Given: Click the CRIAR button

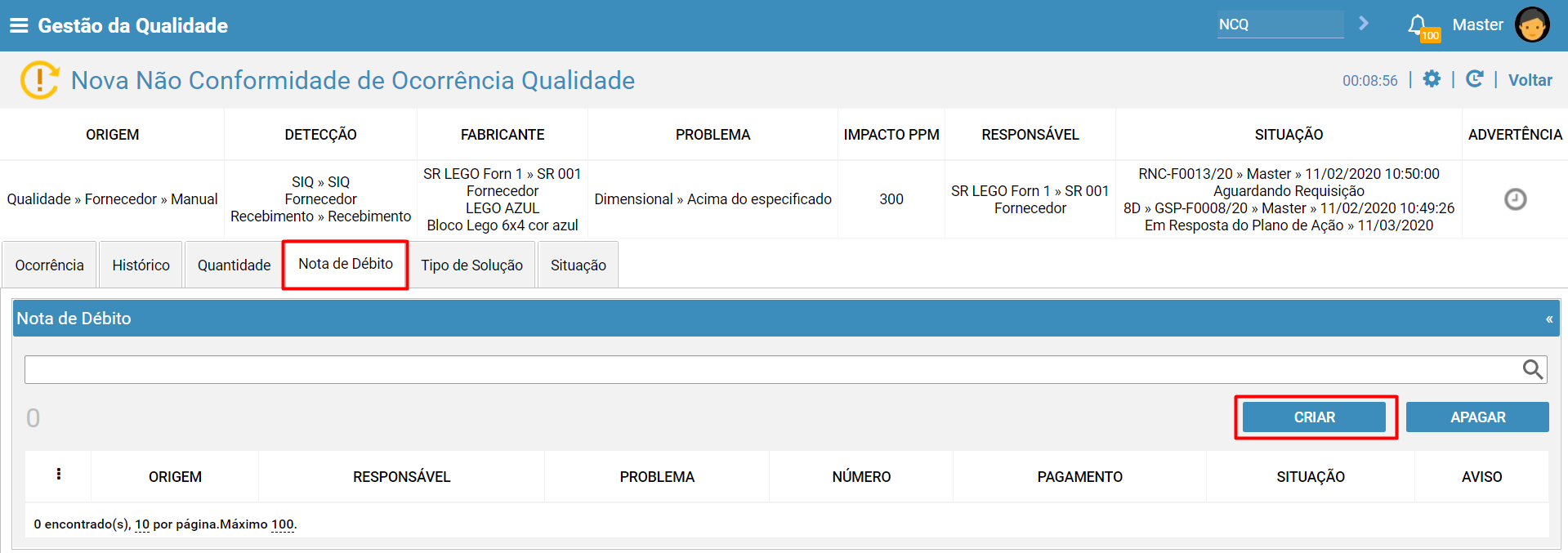Looking at the screenshot, I should pyautogui.click(x=1314, y=417).
